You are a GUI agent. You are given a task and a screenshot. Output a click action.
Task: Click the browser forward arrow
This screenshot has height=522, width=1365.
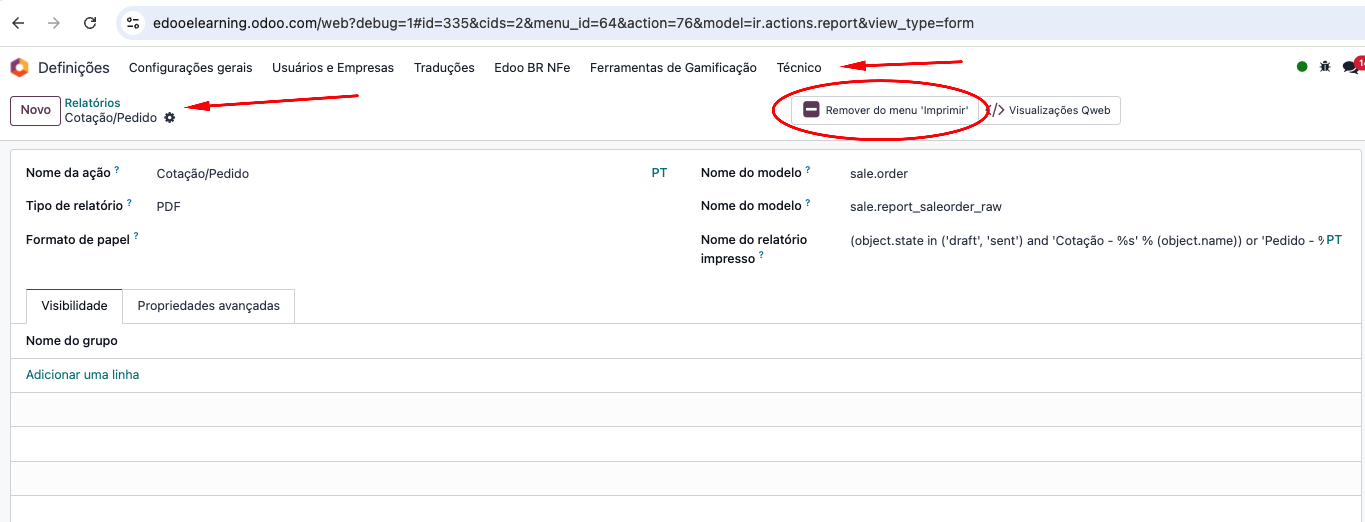(x=54, y=22)
